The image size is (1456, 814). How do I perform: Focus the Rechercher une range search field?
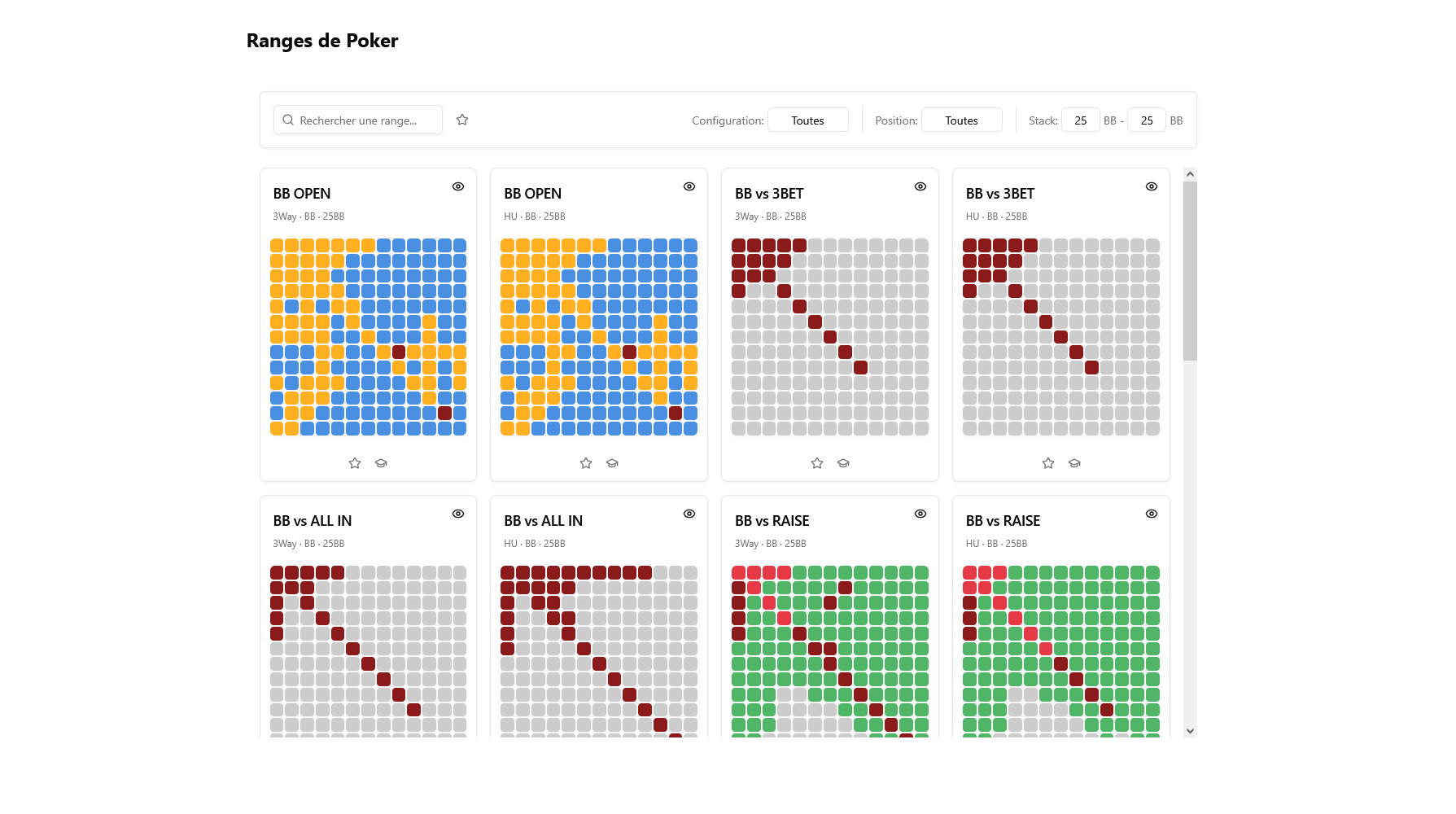pyautogui.click(x=366, y=120)
